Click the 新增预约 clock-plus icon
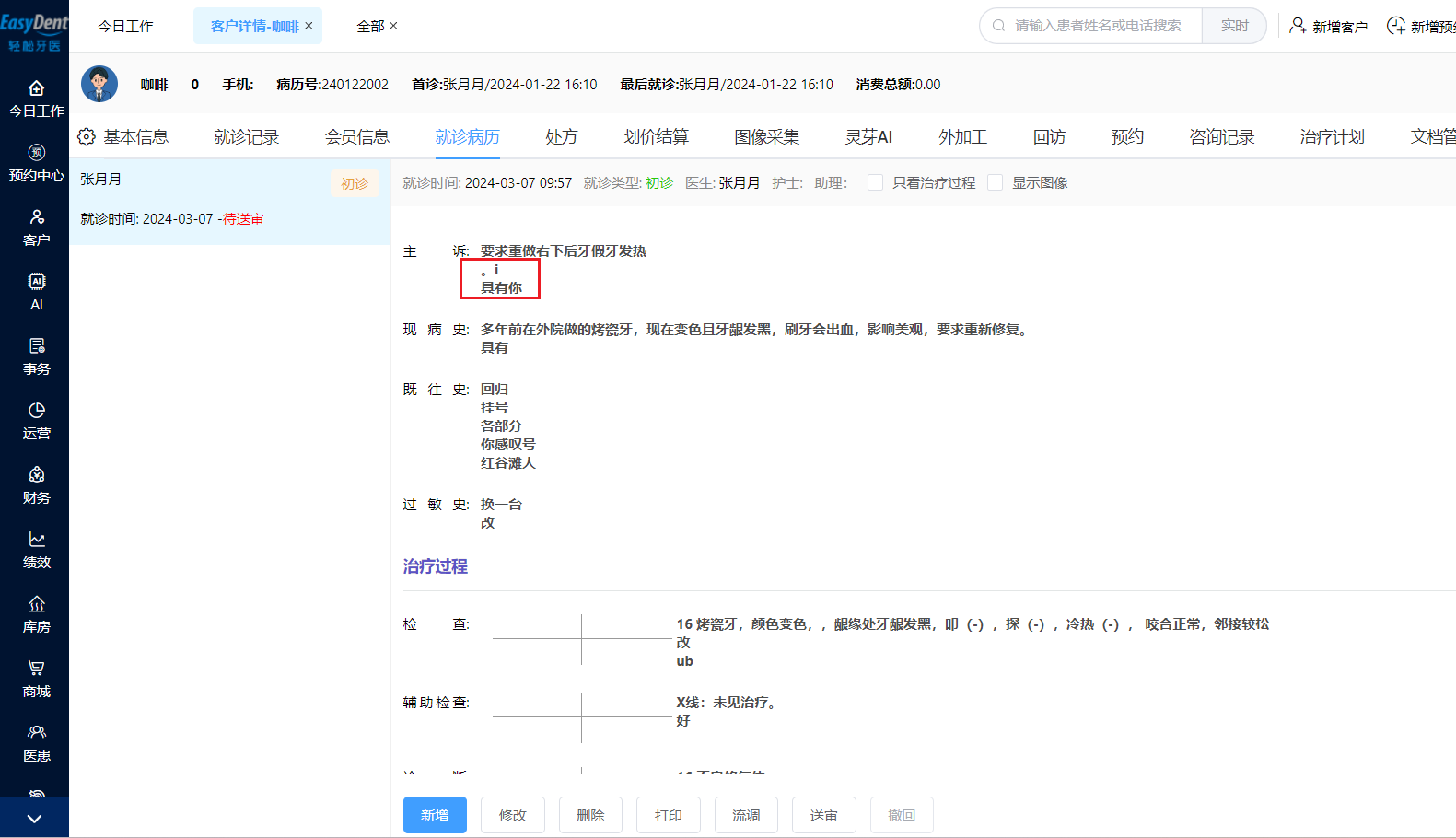Screen dimensions: 1456x838 tap(1396, 26)
